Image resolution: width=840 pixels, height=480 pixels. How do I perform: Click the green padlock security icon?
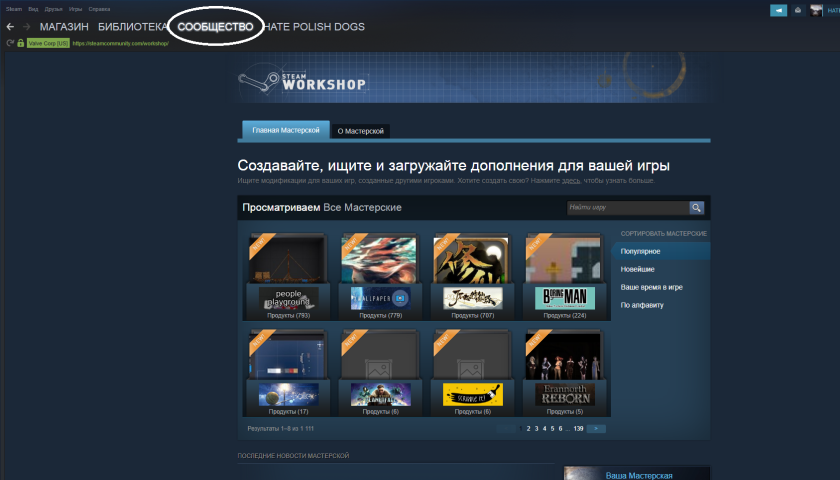tap(20, 43)
